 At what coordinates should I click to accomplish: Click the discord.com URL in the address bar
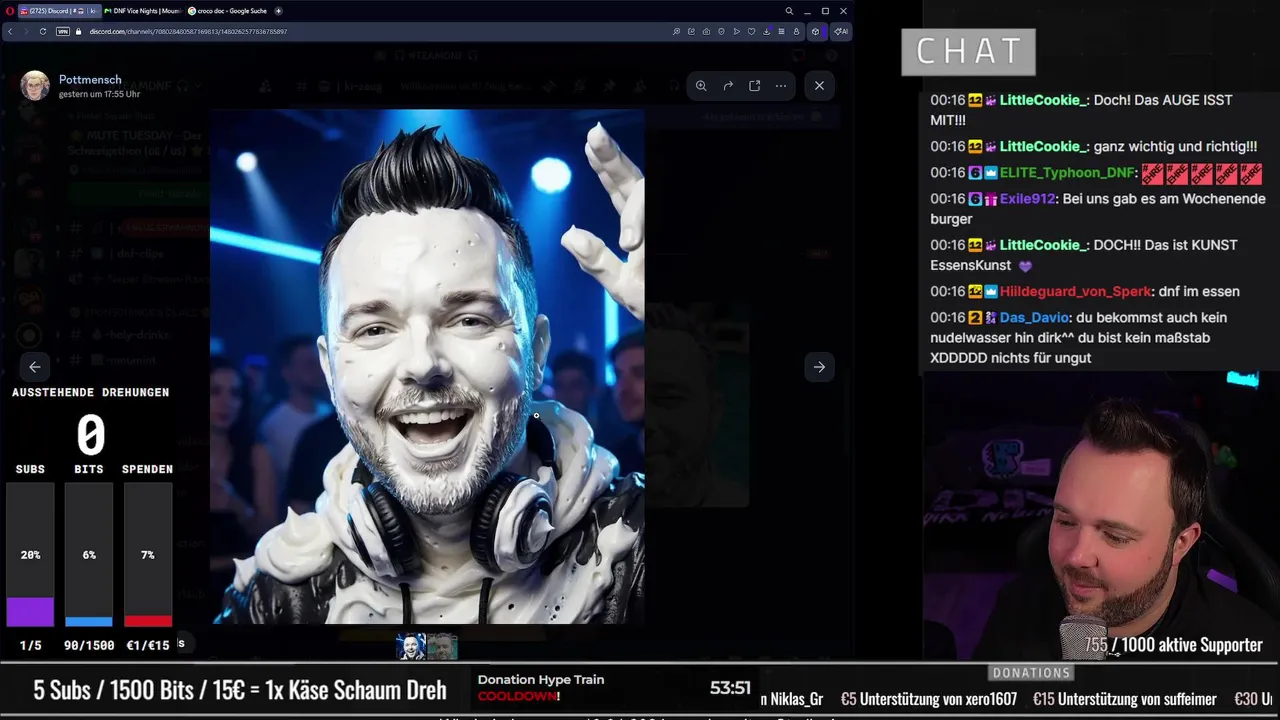188,31
